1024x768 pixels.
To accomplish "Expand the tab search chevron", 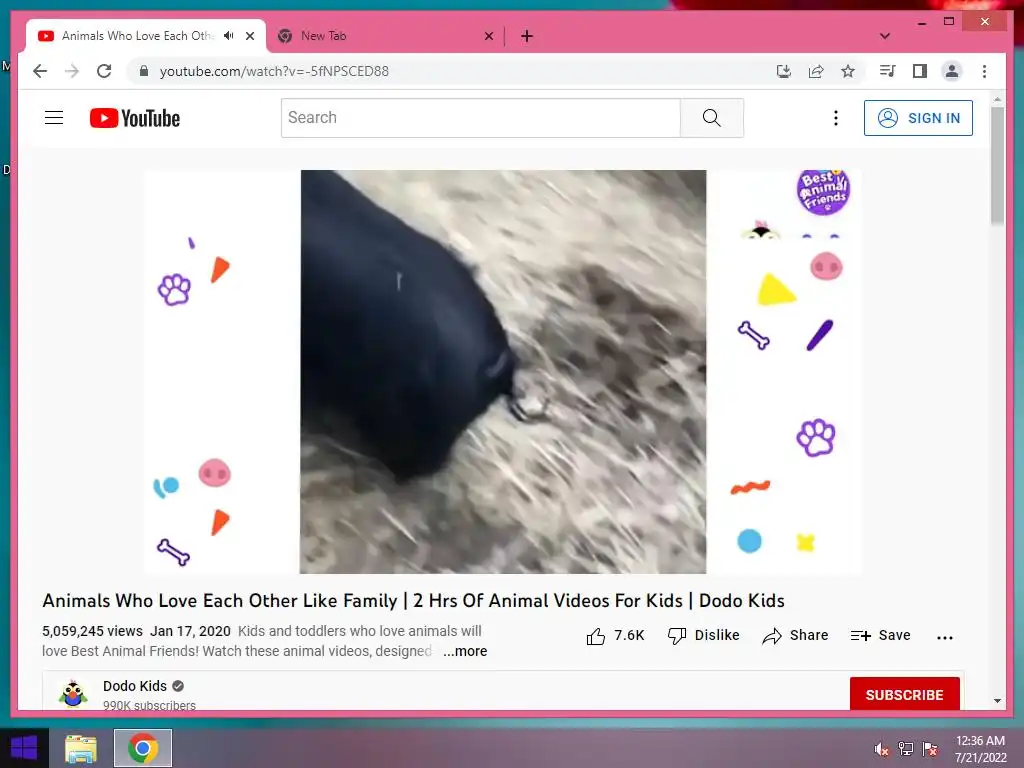I will tap(885, 36).
